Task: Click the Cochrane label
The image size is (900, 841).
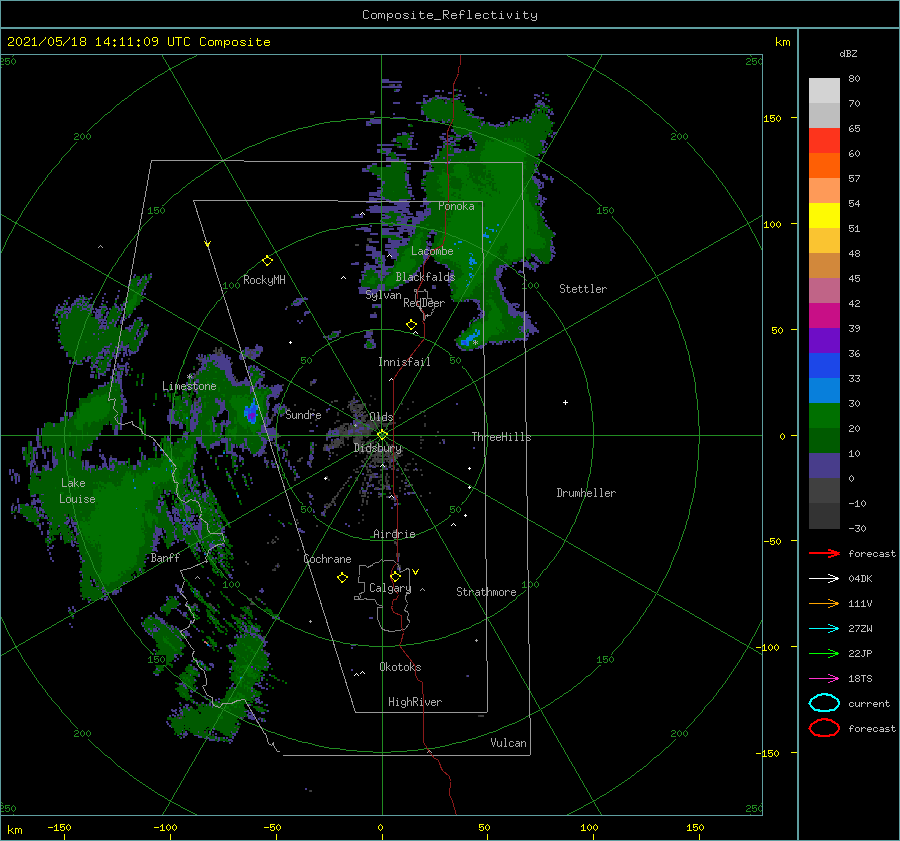Action: (x=327, y=559)
